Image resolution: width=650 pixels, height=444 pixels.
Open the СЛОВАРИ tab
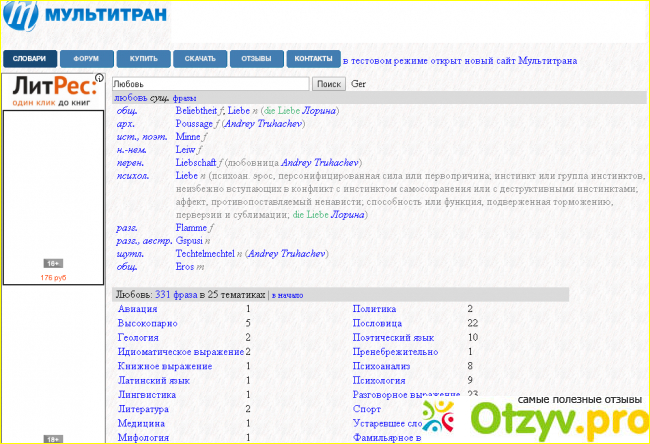[27, 59]
